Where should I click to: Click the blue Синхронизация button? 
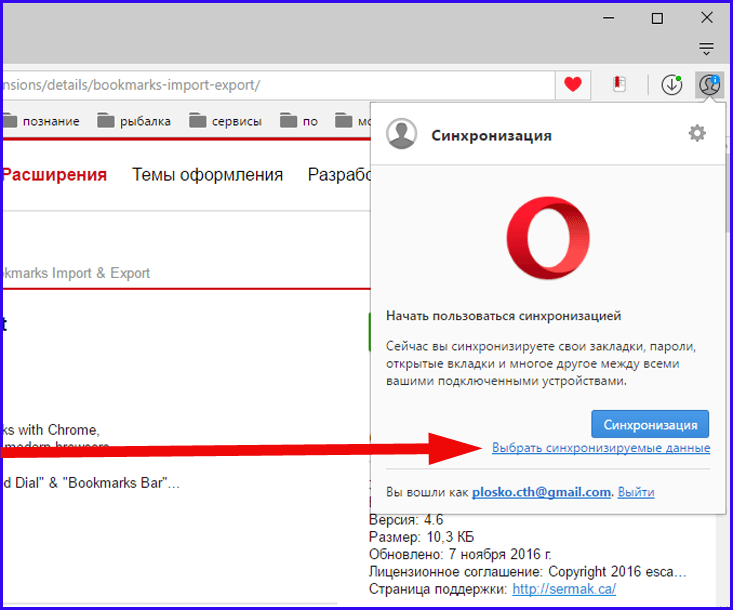650,424
